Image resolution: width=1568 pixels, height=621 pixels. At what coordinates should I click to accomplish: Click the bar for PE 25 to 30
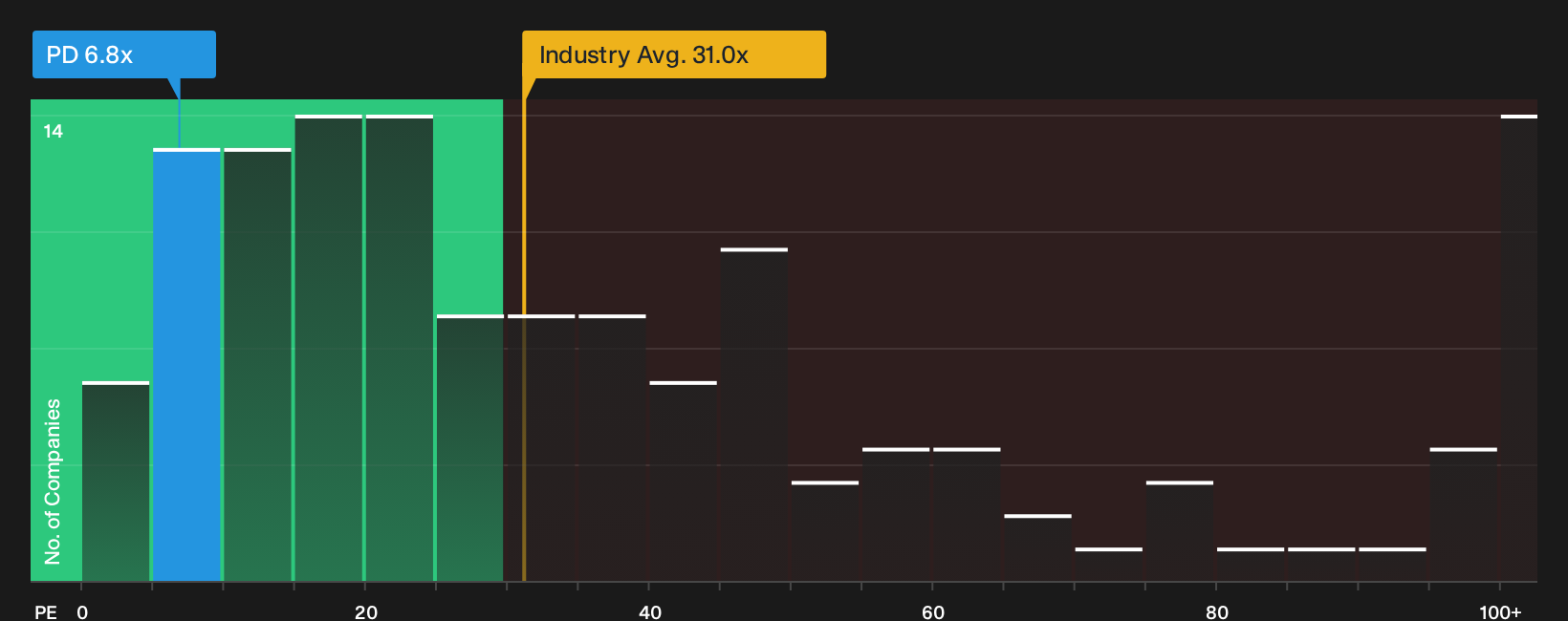470,448
